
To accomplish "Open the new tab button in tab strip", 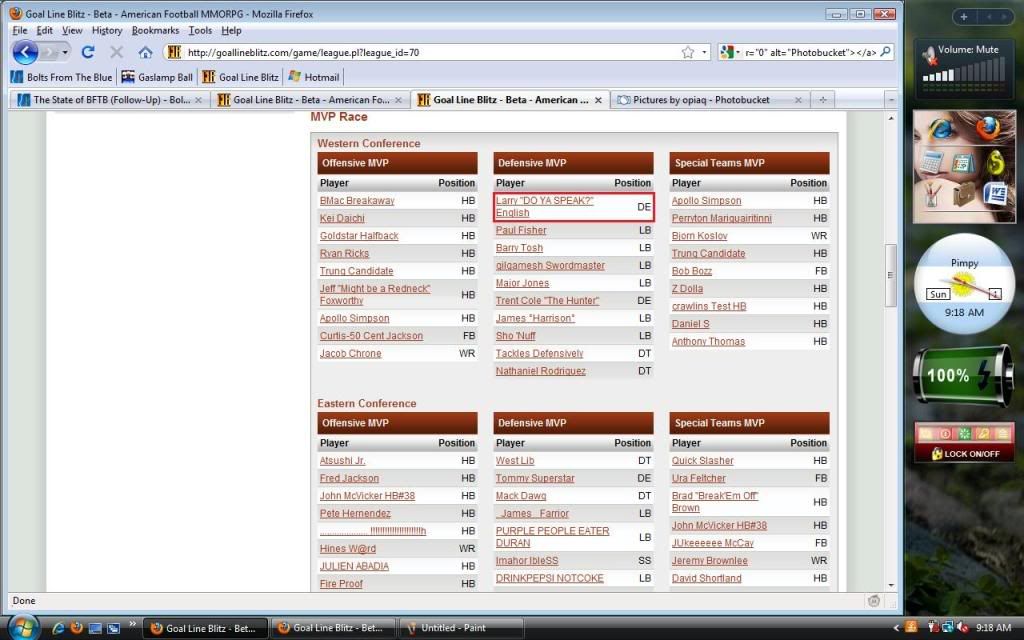I will 823,100.
